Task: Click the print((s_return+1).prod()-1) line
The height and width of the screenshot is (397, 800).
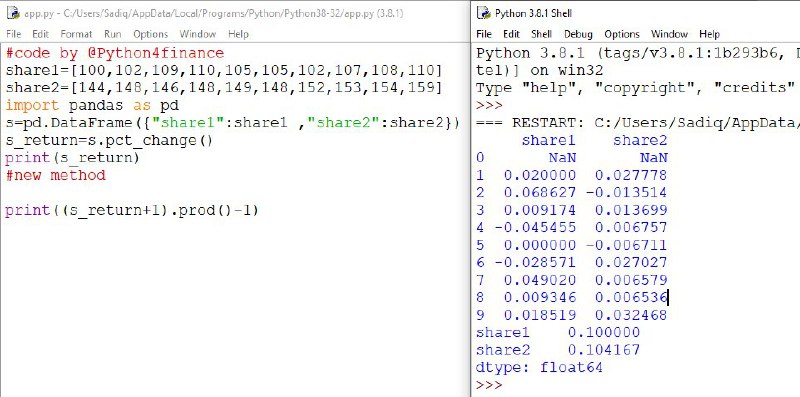Action: click(x=132, y=210)
